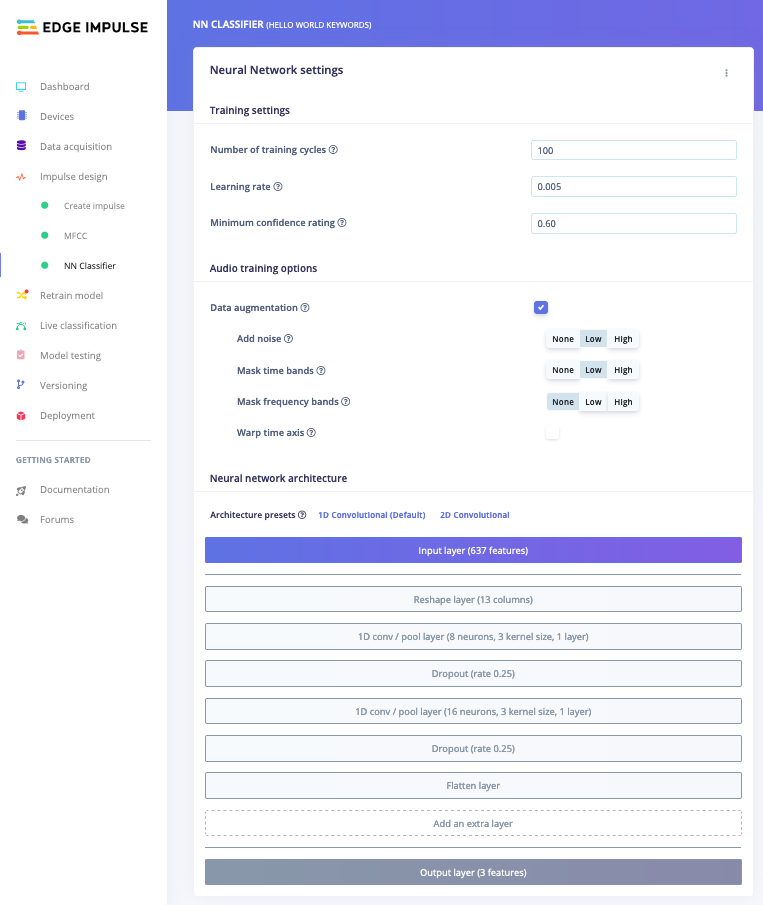Viewport: 763px width, 905px height.
Task: Open the Deployment box icon
Action: point(21,416)
